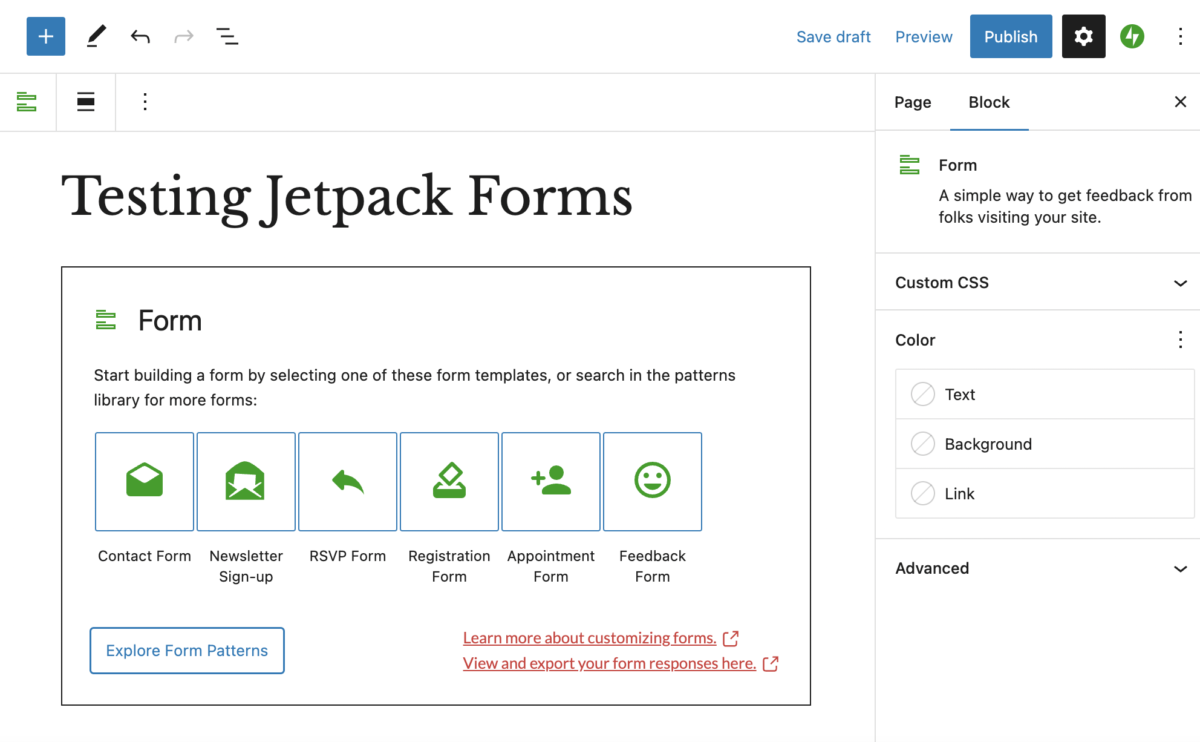
Task: Click the Explore Form Patterns button
Action: coord(187,650)
